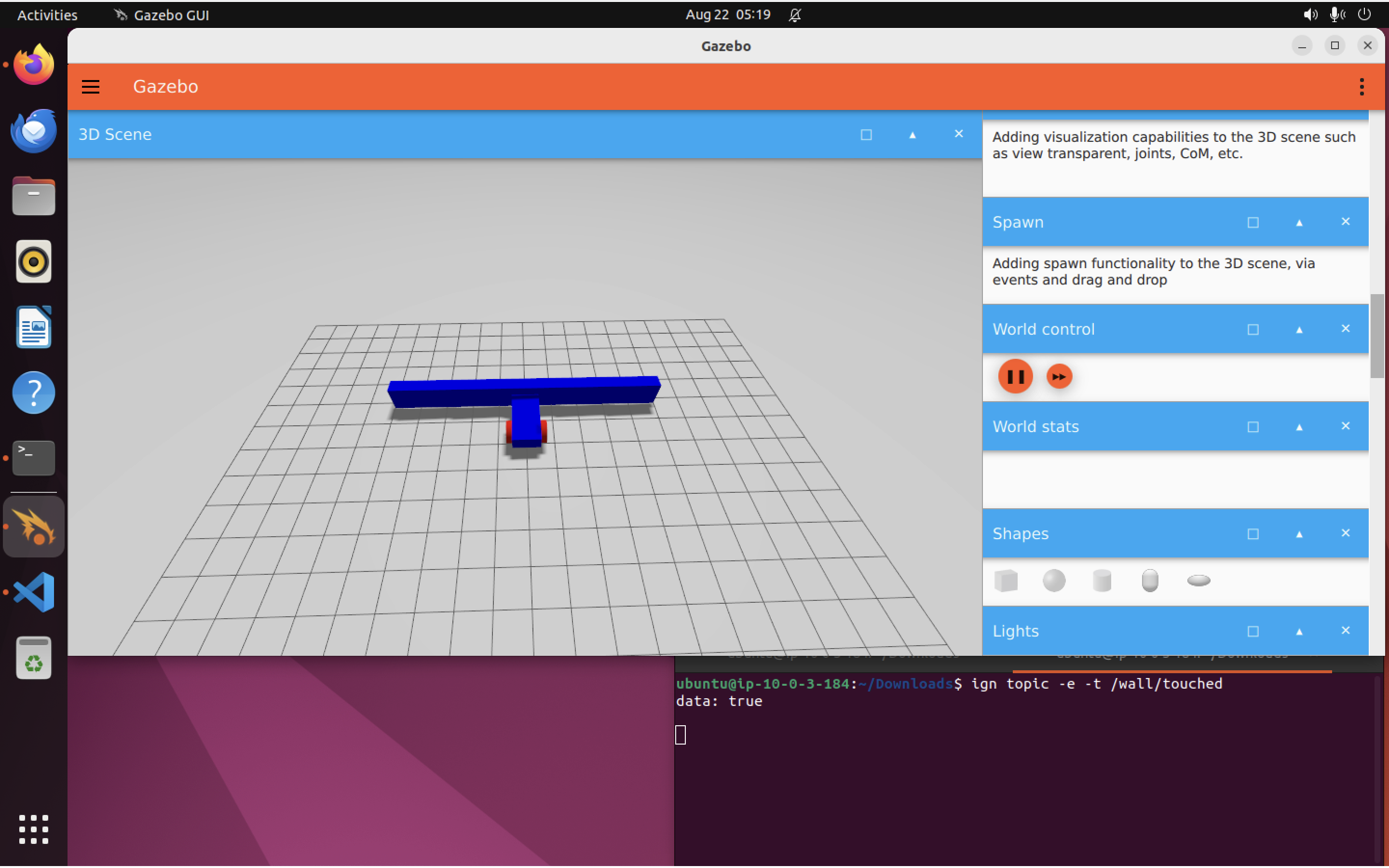Viewport: 1389px width, 868px height.
Task: Open the Gazebo hamburger menu
Action: tap(91, 87)
